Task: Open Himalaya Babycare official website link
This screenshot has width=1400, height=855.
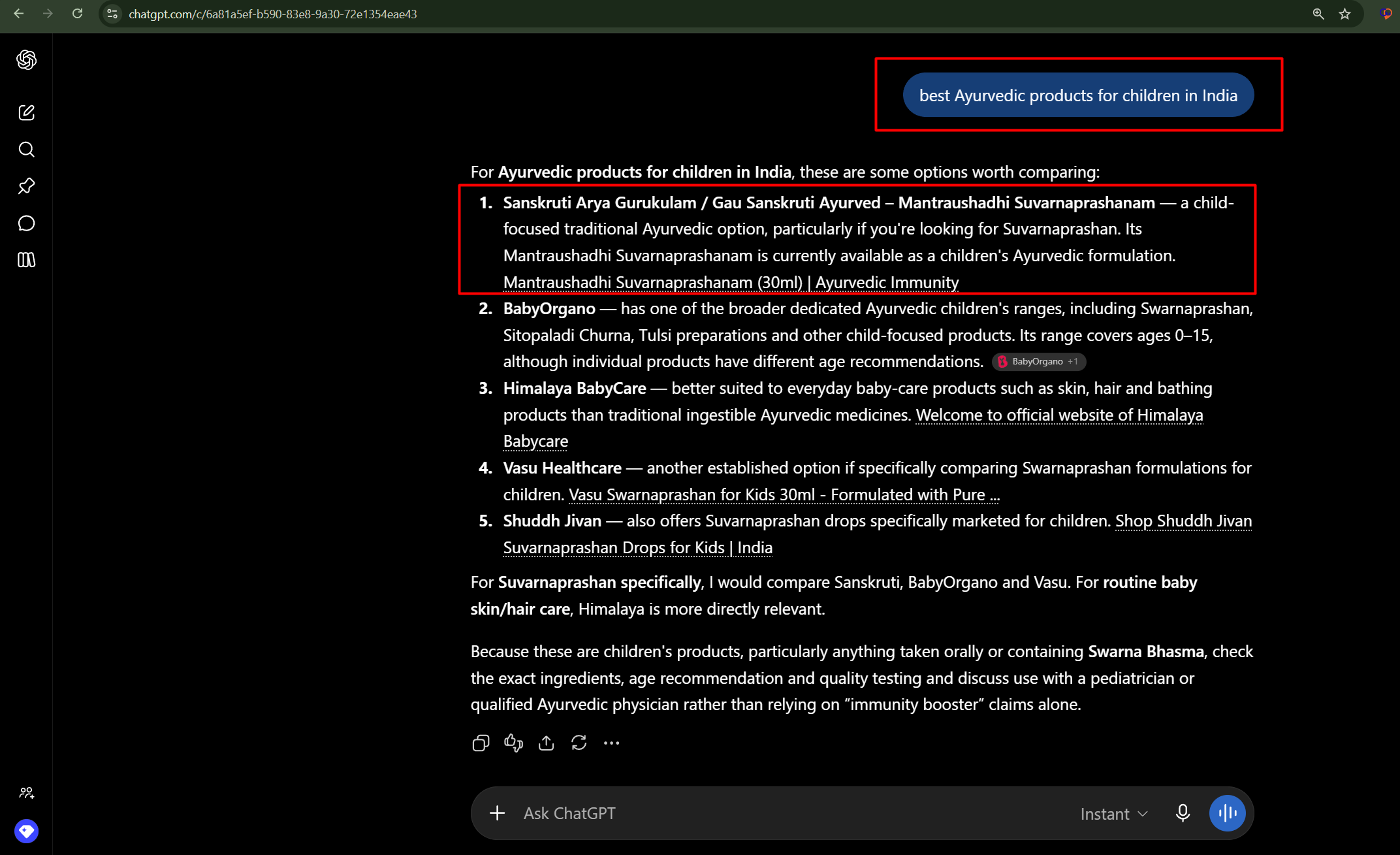Action: click(x=853, y=428)
